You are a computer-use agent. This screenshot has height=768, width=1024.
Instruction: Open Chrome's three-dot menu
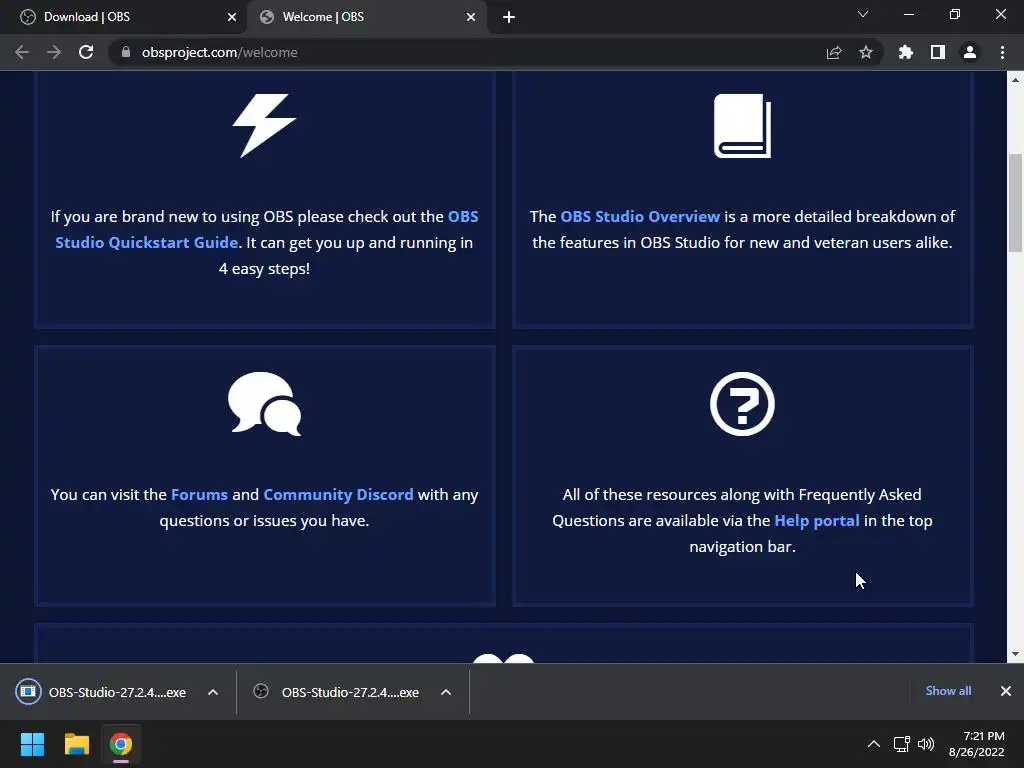click(x=1002, y=52)
